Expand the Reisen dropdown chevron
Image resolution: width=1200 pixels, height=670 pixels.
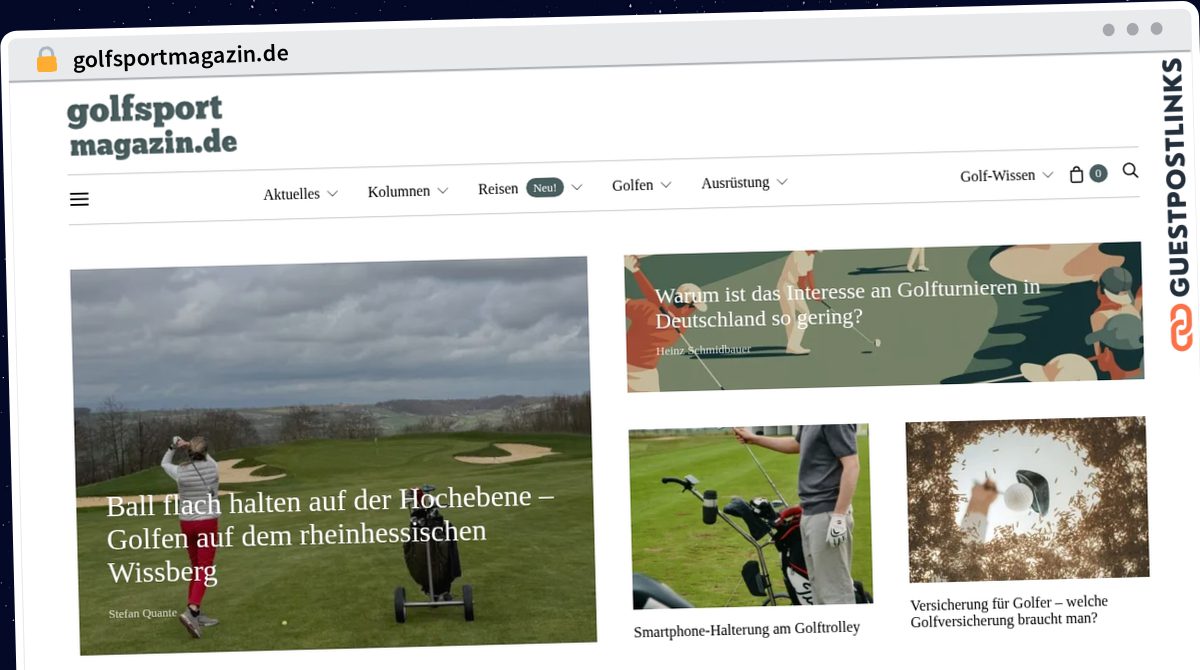pos(576,187)
